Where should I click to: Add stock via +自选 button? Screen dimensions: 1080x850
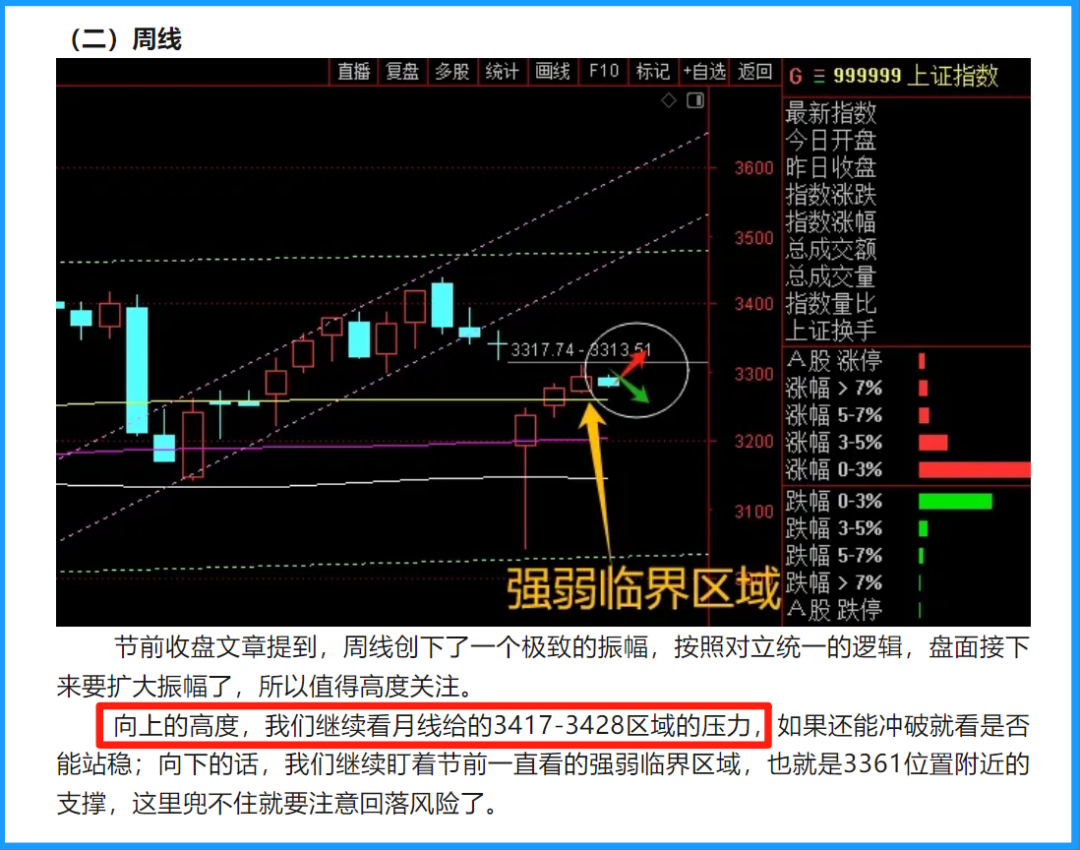coord(704,72)
